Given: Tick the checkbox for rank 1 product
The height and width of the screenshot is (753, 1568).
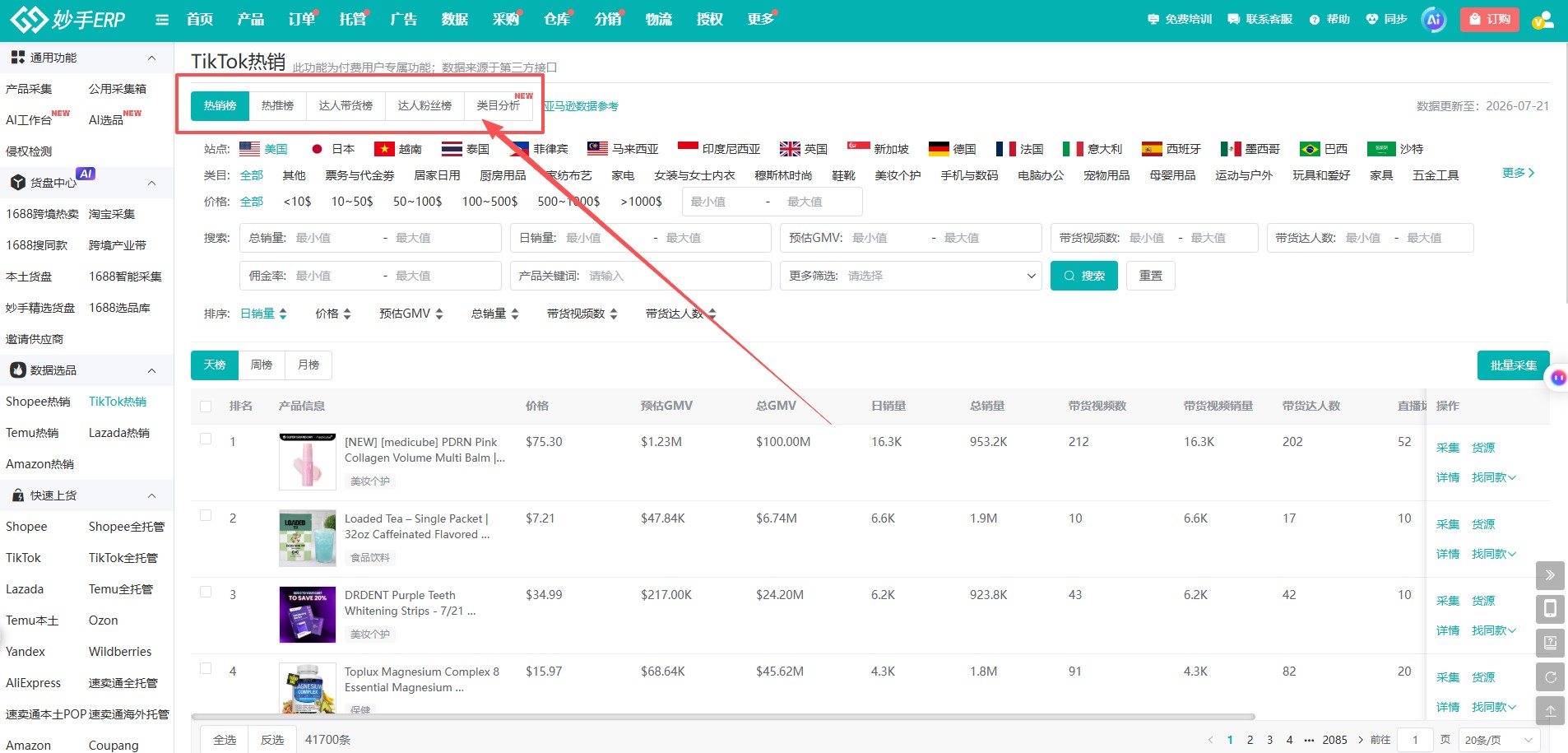Looking at the screenshot, I should (x=206, y=439).
